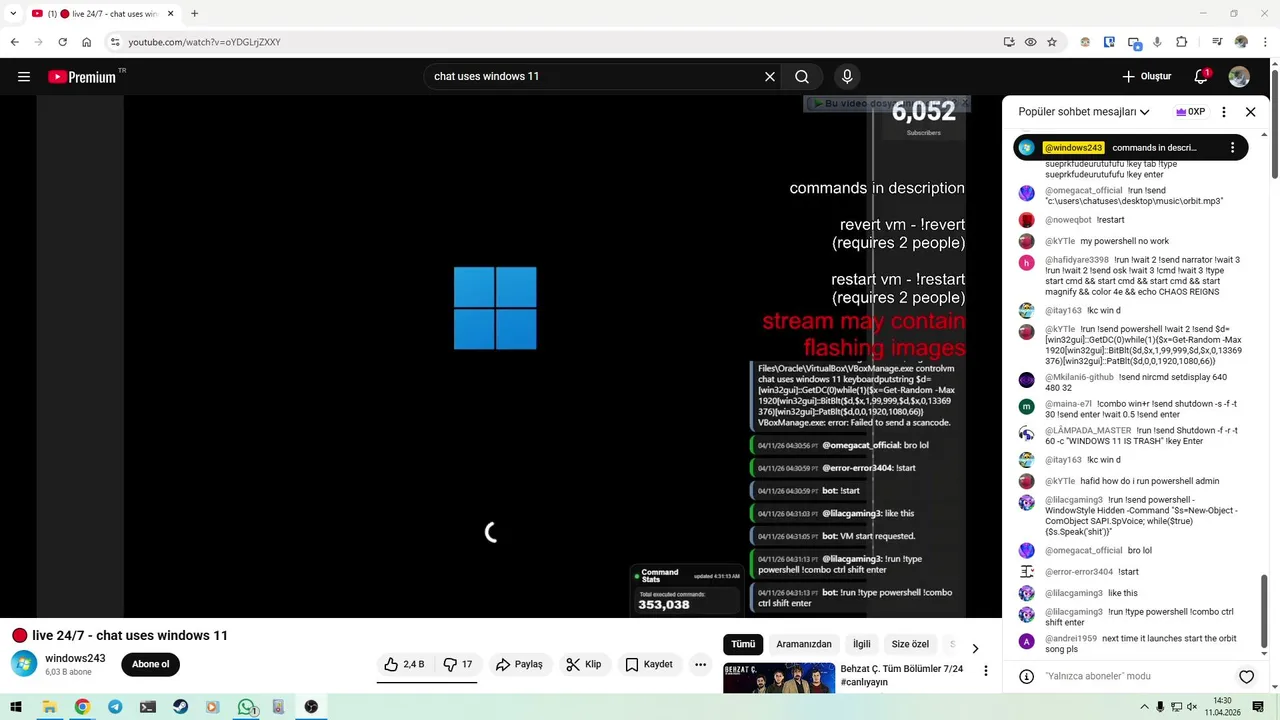Select the Aramanızdan filter chip
The width and height of the screenshot is (1280, 720).
pyautogui.click(x=804, y=644)
